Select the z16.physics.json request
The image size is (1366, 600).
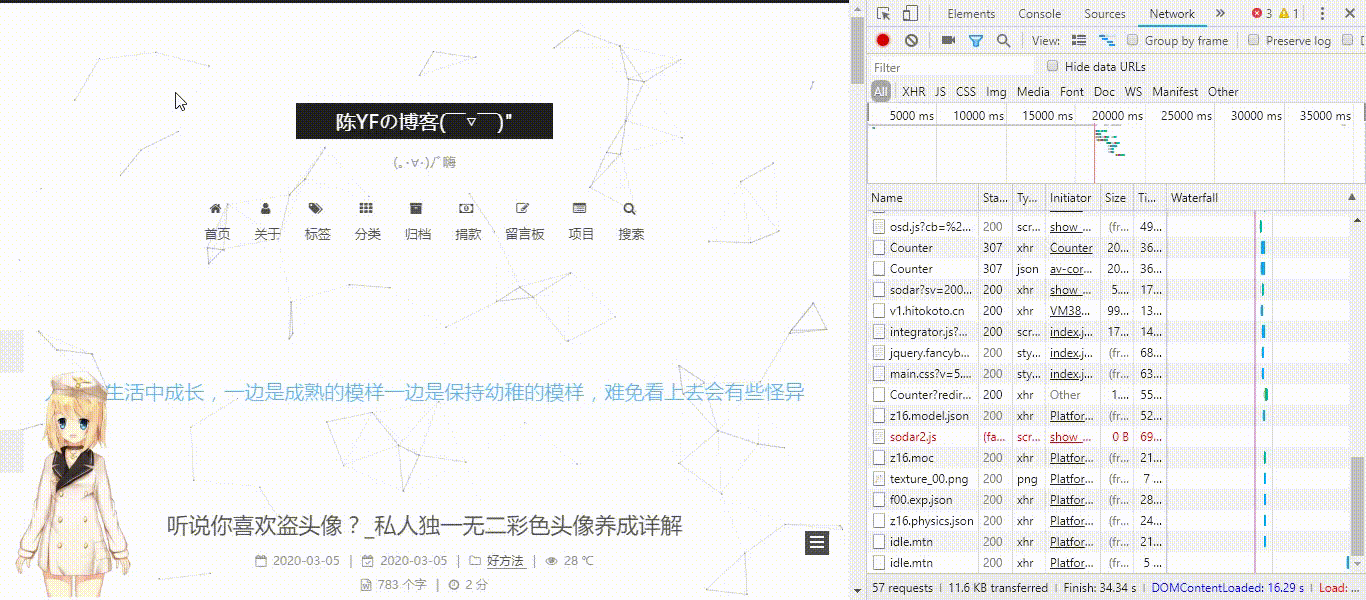tap(1108, 521)
